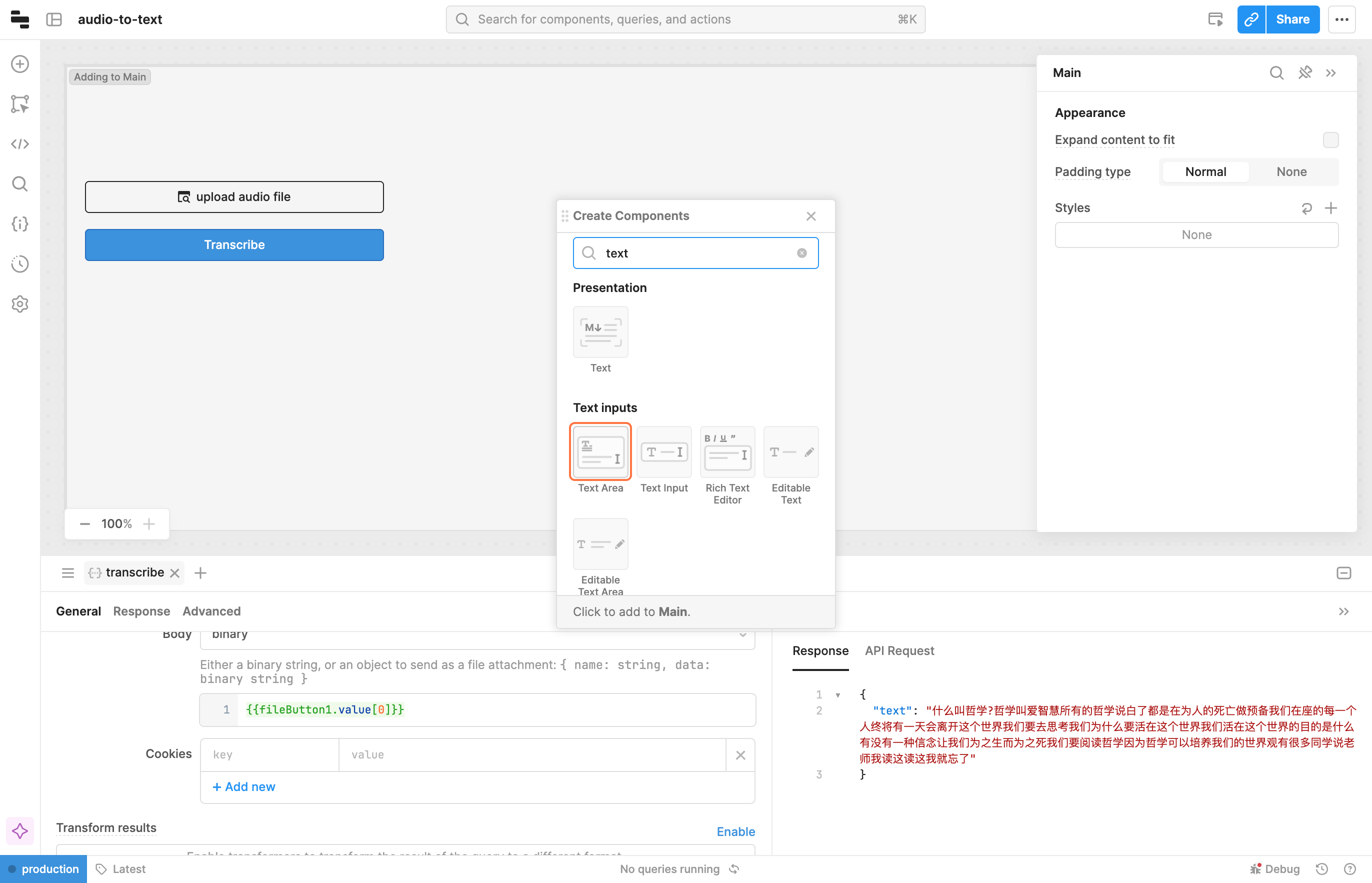Screen dimensions: 1372x883
Task: Set Padding type to Normal
Action: 1205,172
